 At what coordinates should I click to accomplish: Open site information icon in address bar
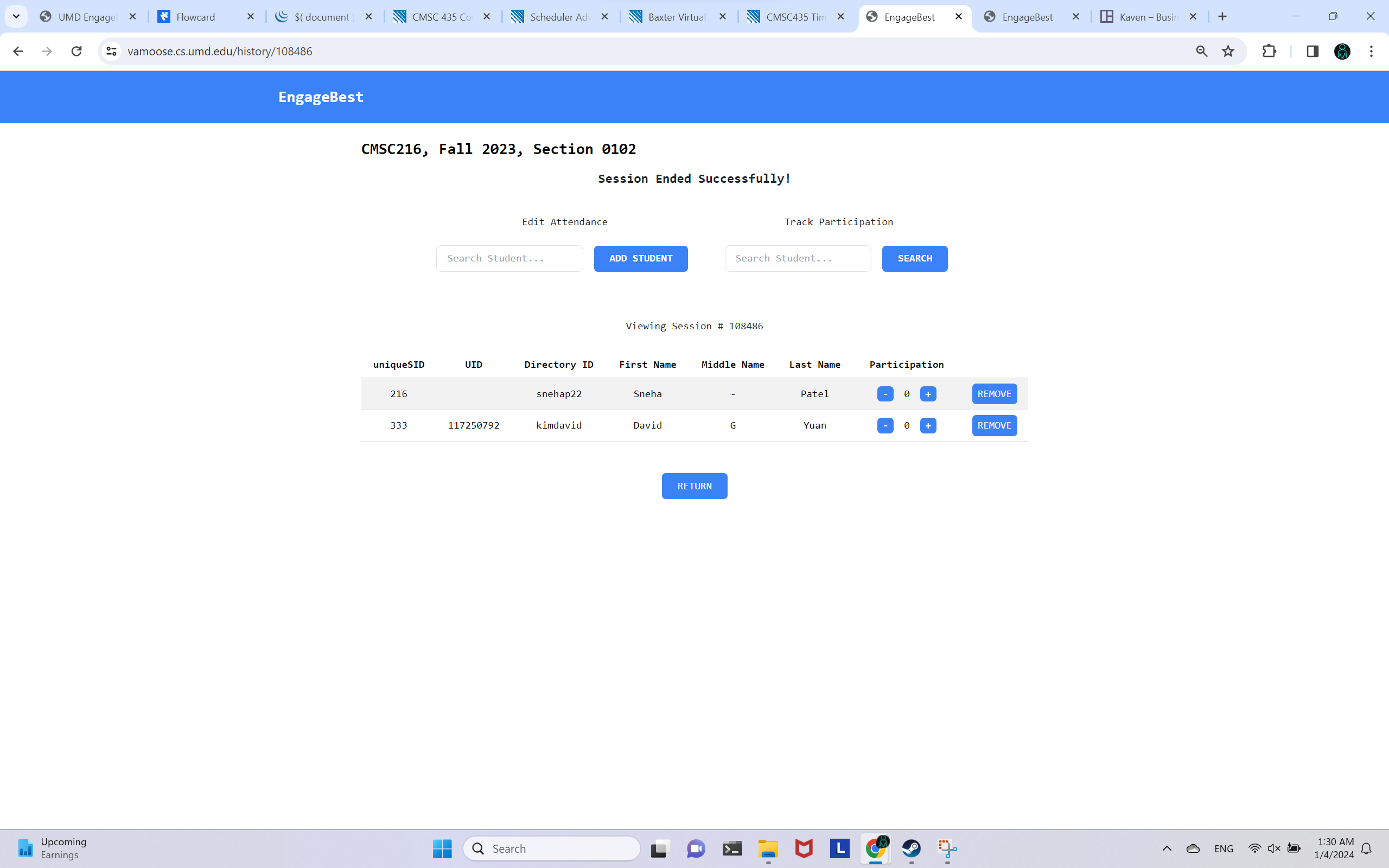tap(112, 52)
